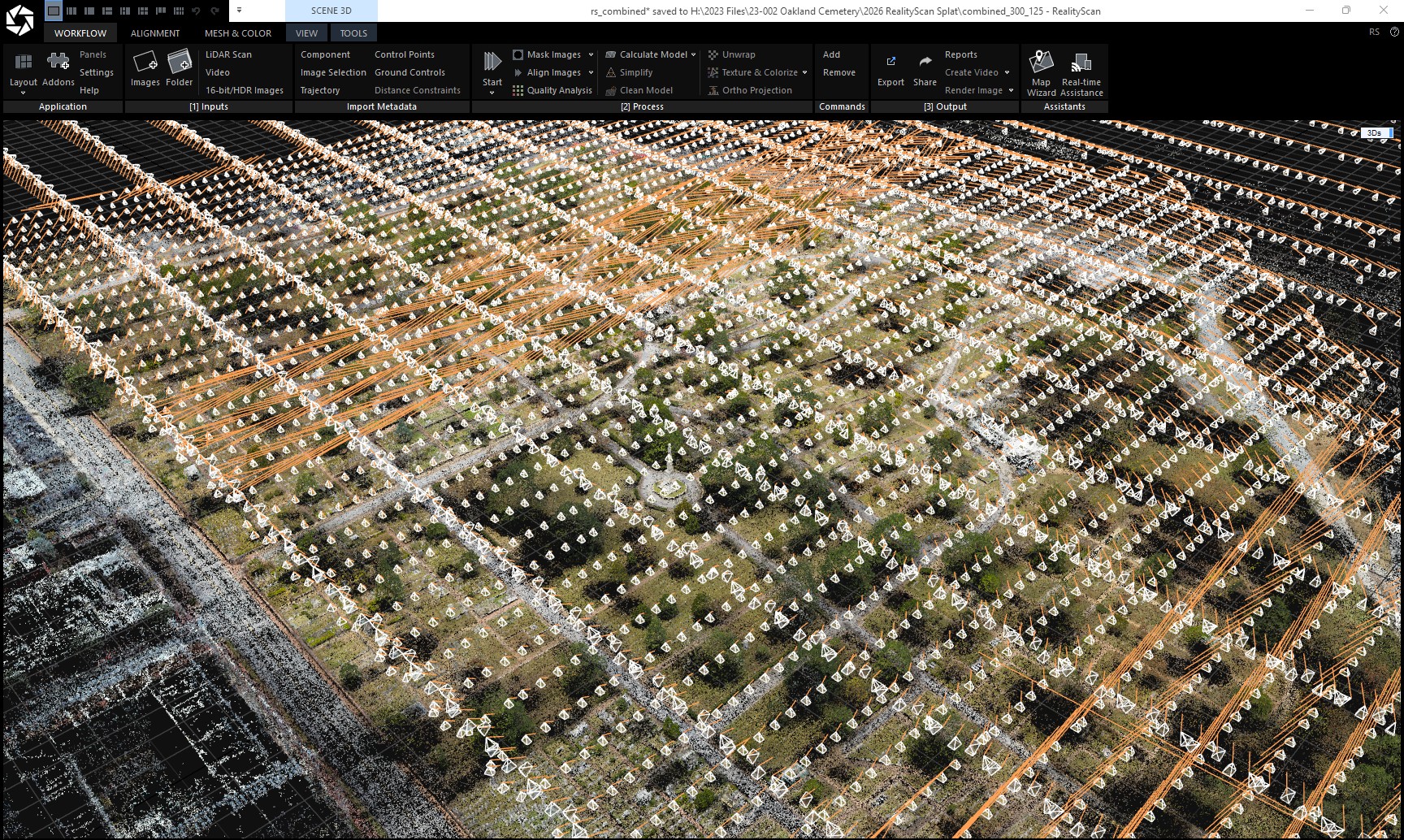Click the RS account label

coord(1374,32)
